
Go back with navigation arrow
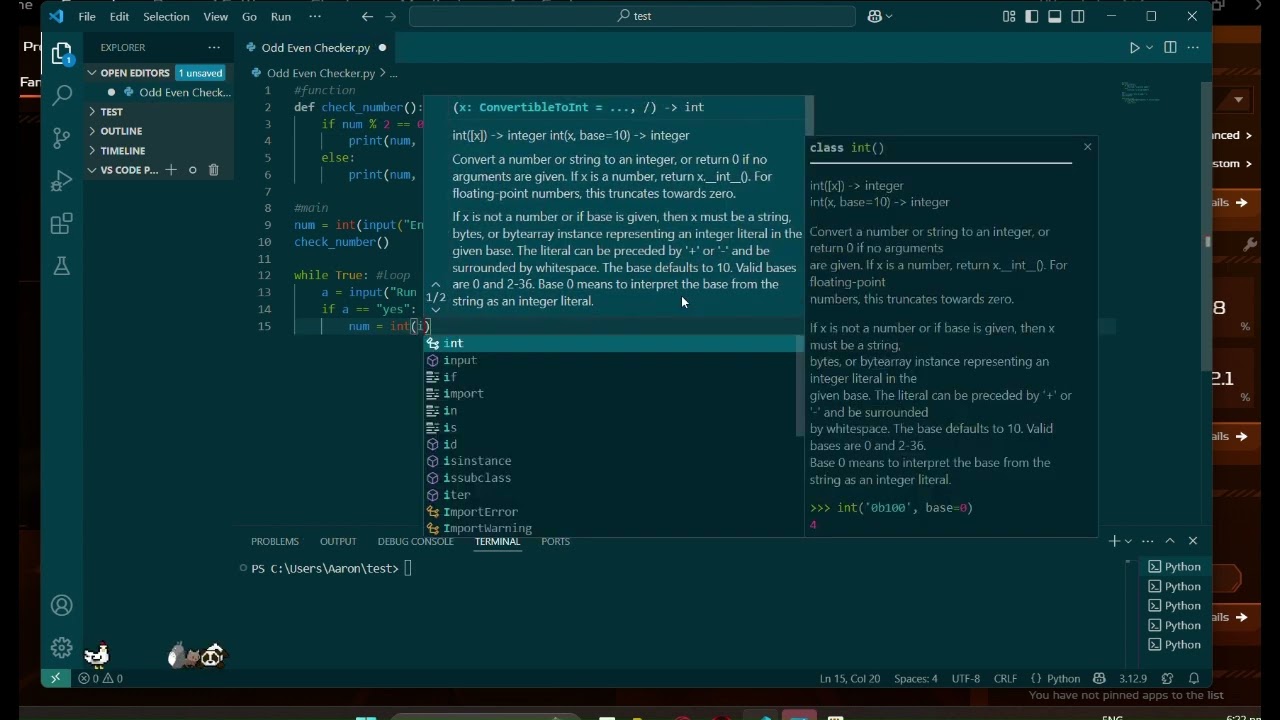pos(367,16)
